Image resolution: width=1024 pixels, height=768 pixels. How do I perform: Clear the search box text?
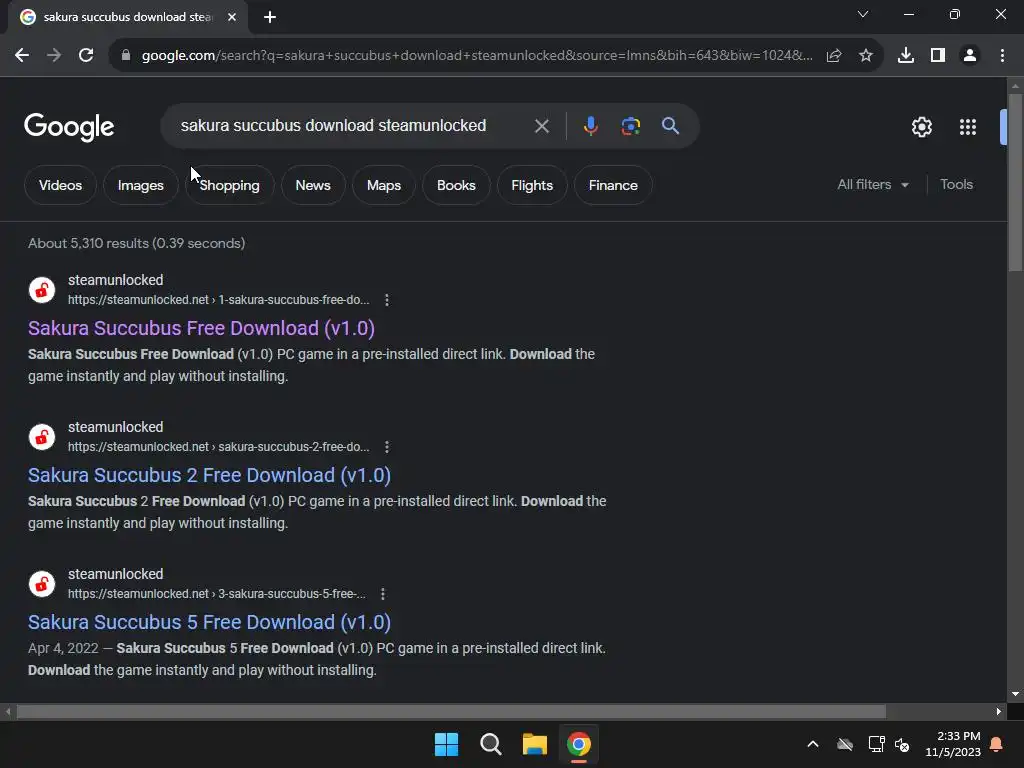[x=541, y=126]
